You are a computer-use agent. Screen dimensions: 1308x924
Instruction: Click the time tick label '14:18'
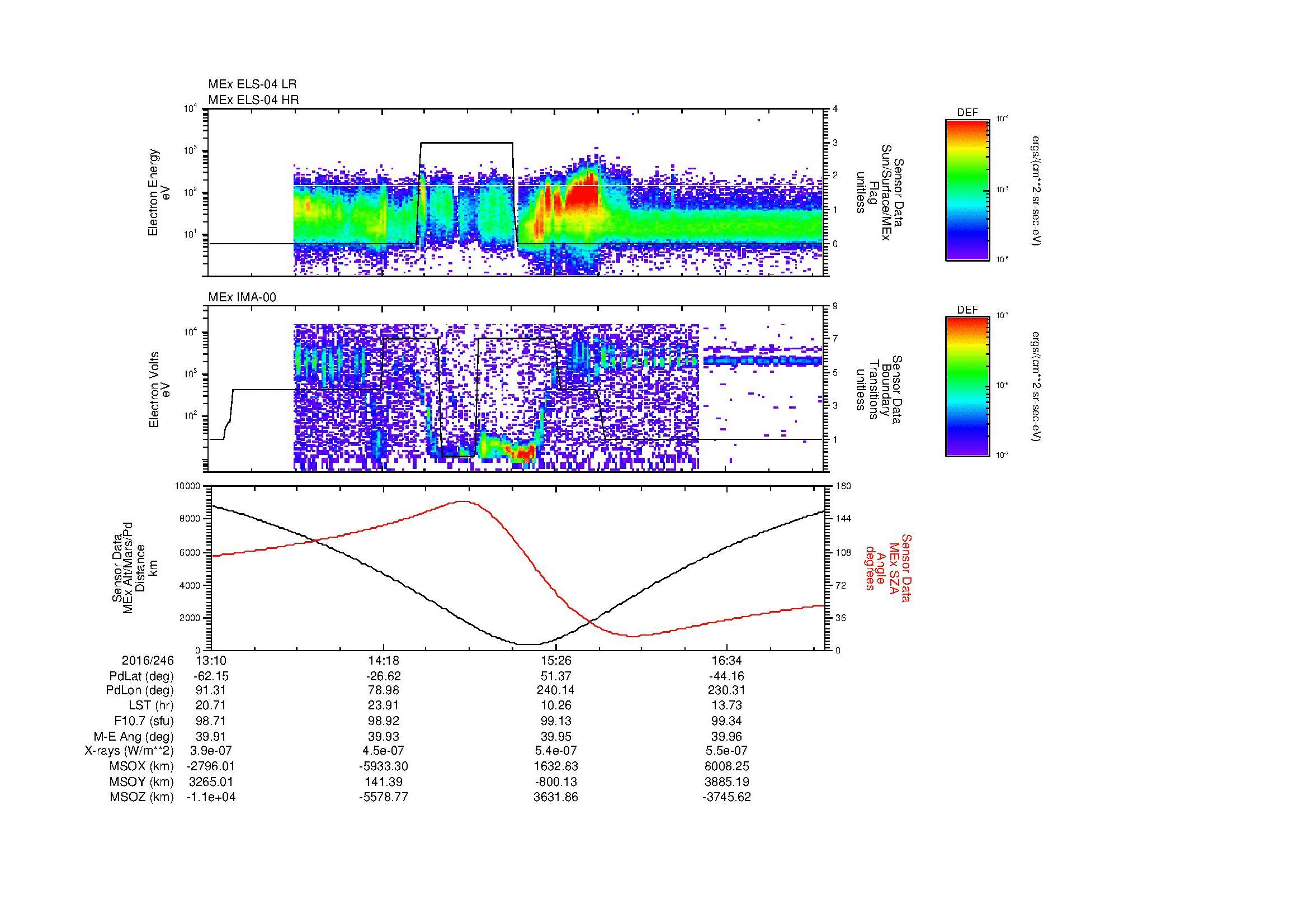(x=384, y=661)
